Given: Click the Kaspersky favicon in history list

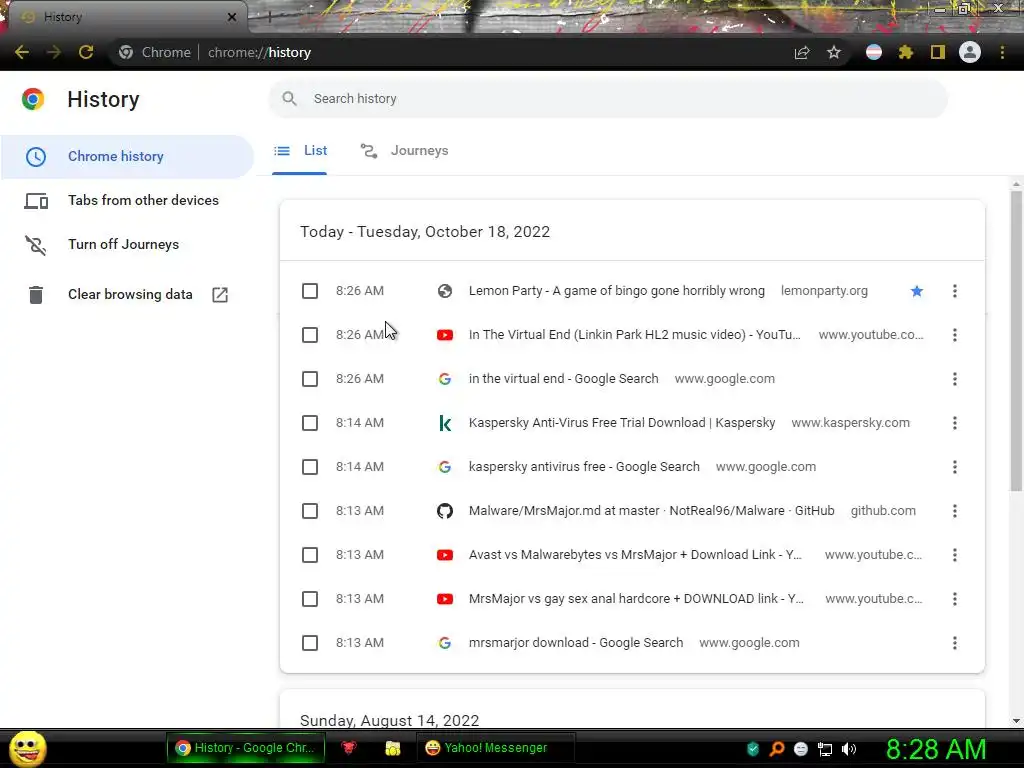Looking at the screenshot, I should click(445, 423).
